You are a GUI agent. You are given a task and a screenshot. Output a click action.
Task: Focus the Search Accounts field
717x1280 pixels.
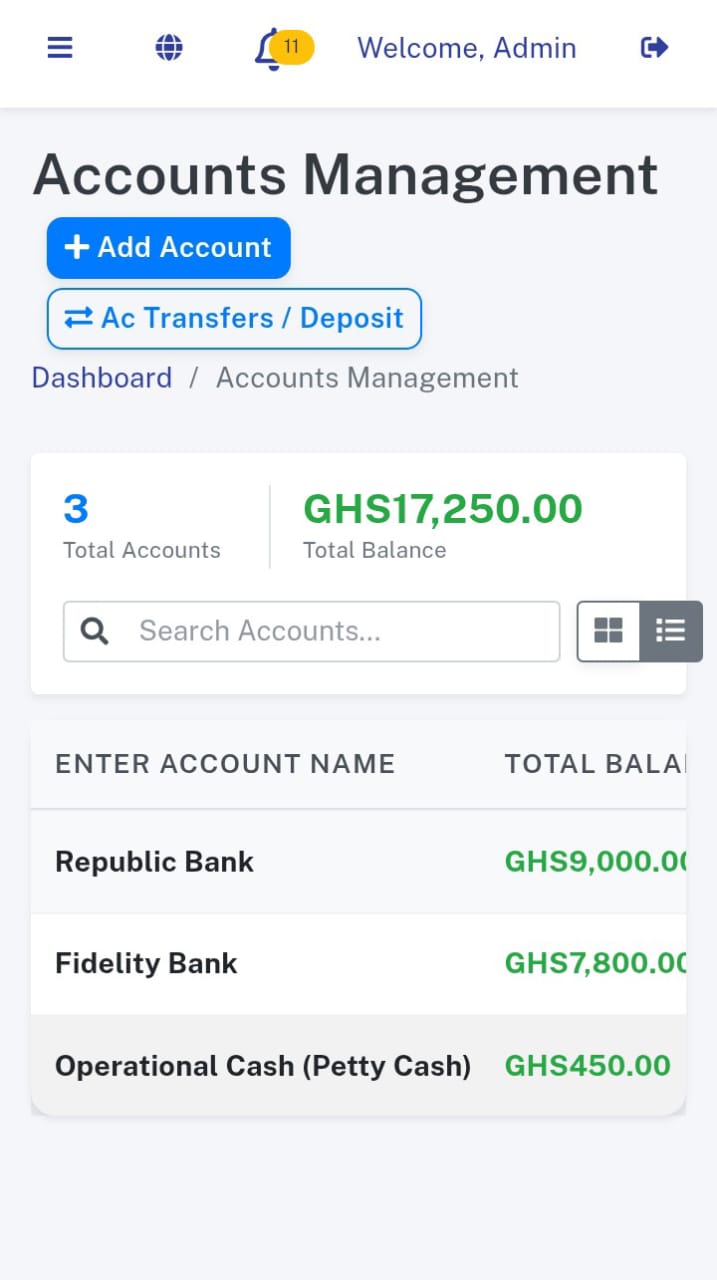tap(340, 631)
